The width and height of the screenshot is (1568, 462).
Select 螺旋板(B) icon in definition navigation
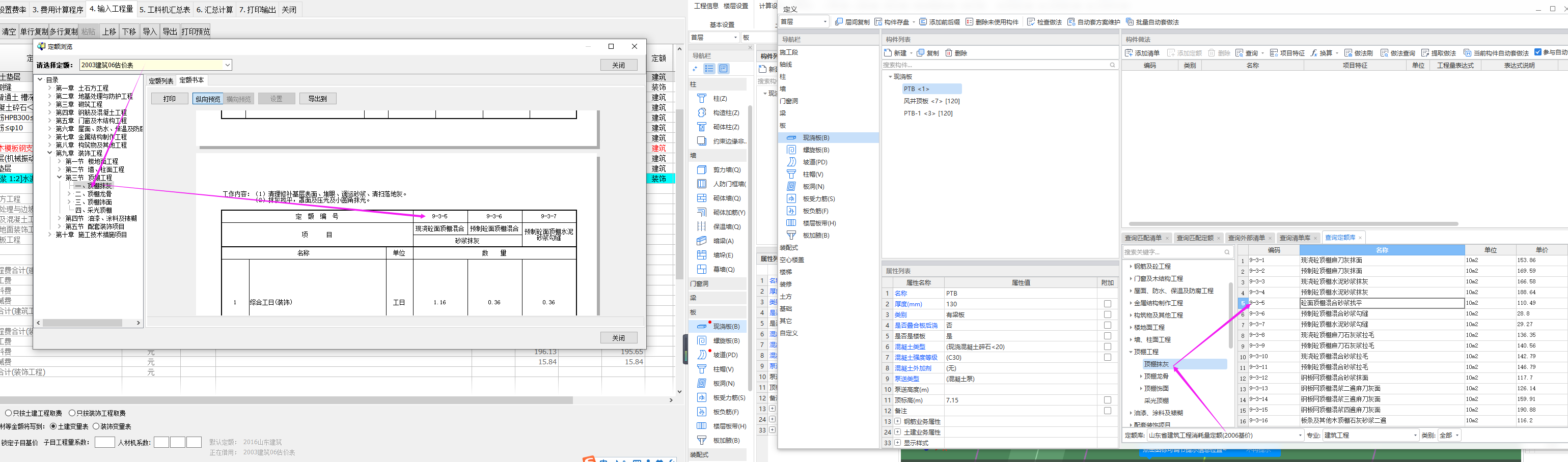coord(791,150)
